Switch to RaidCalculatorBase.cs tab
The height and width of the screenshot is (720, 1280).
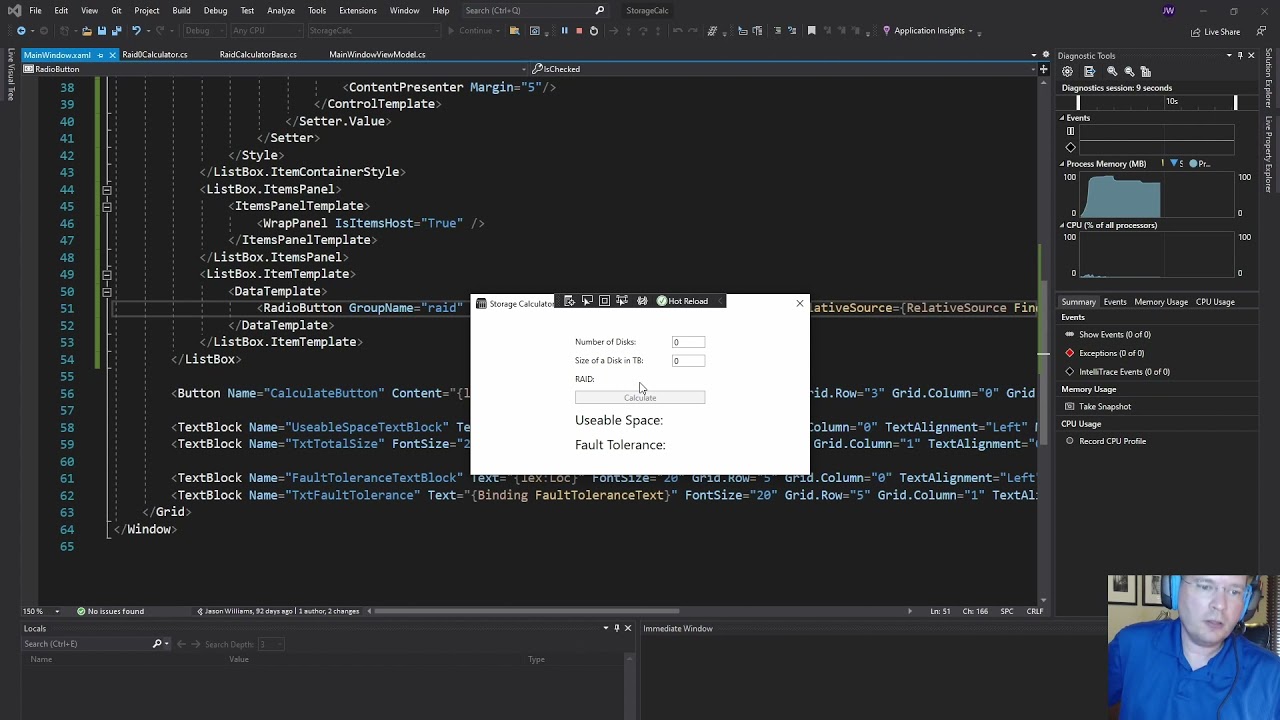pos(258,55)
